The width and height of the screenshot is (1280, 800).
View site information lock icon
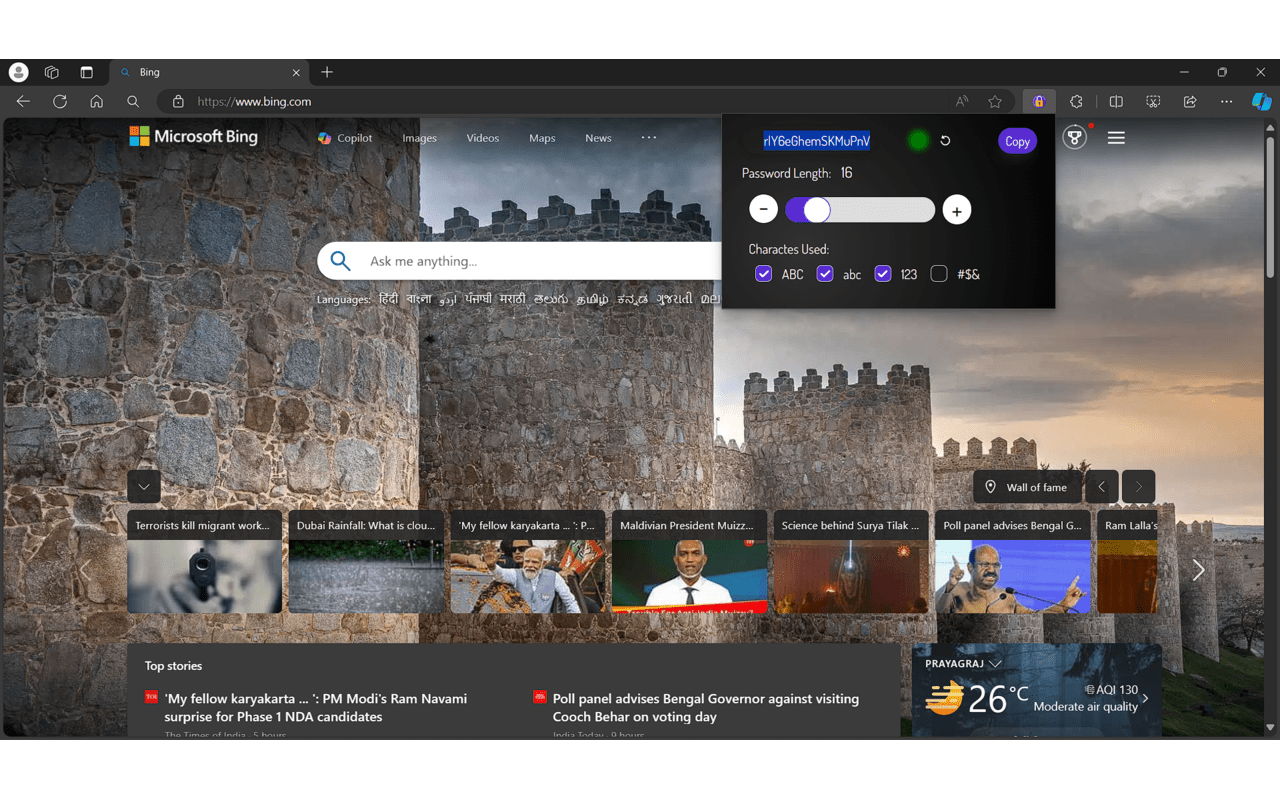click(x=178, y=101)
